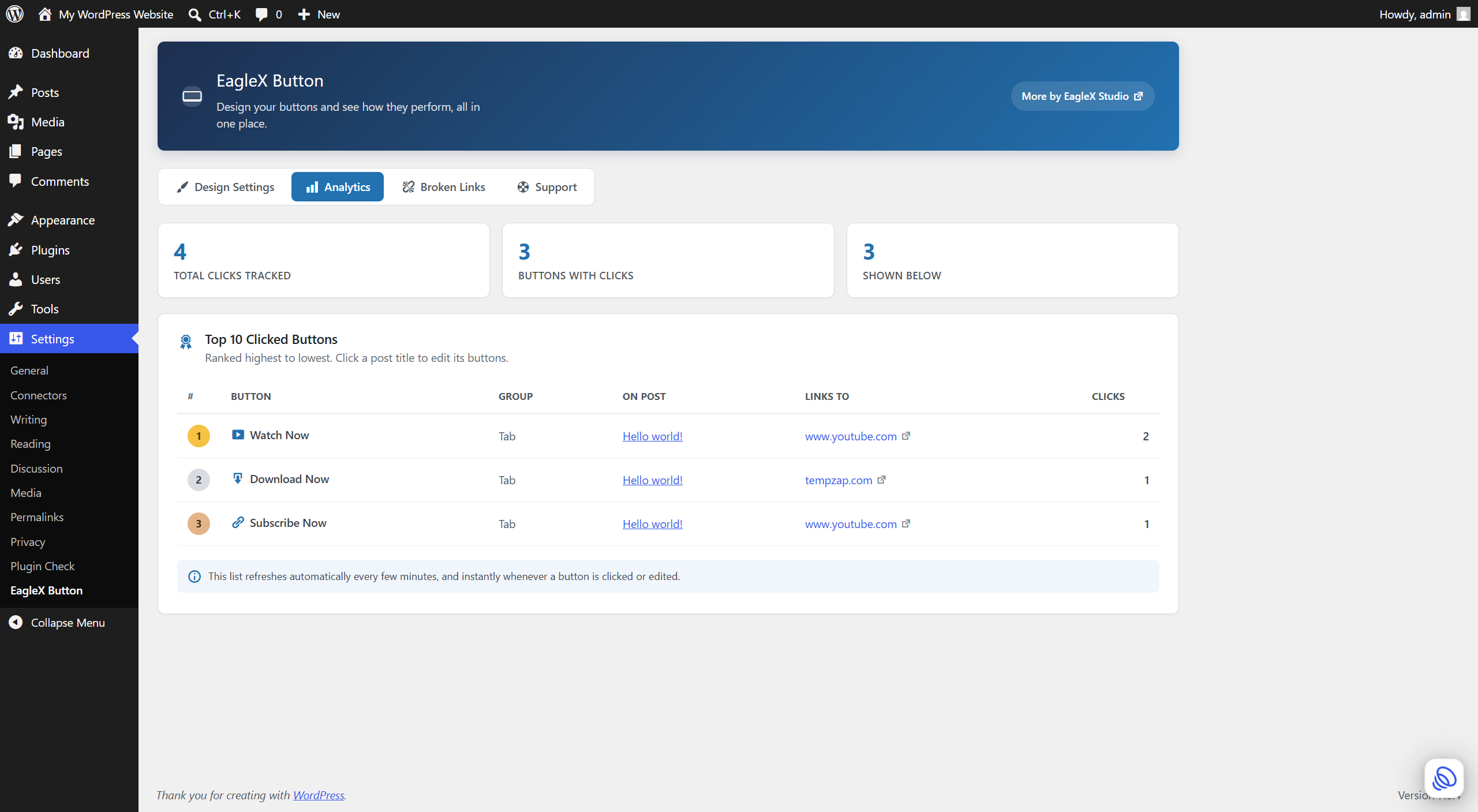Open the floating assistant widget icon
1478x812 pixels.
click(x=1444, y=778)
